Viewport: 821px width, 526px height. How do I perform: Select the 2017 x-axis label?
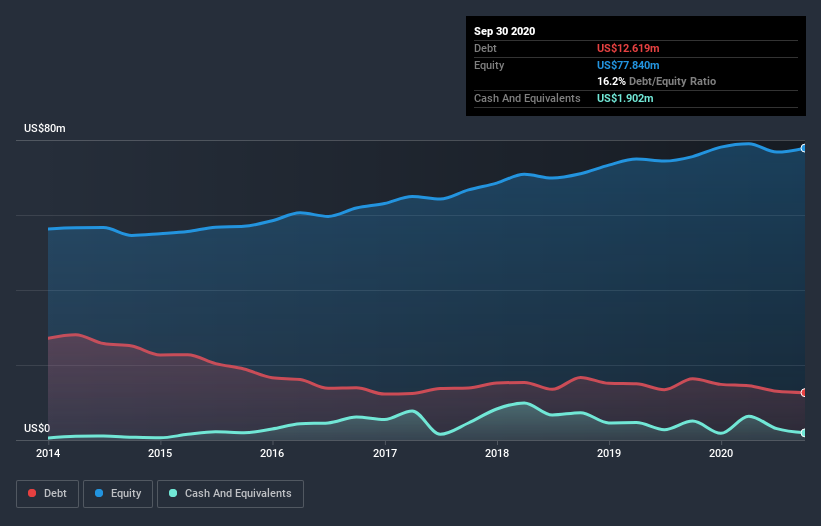[385, 453]
